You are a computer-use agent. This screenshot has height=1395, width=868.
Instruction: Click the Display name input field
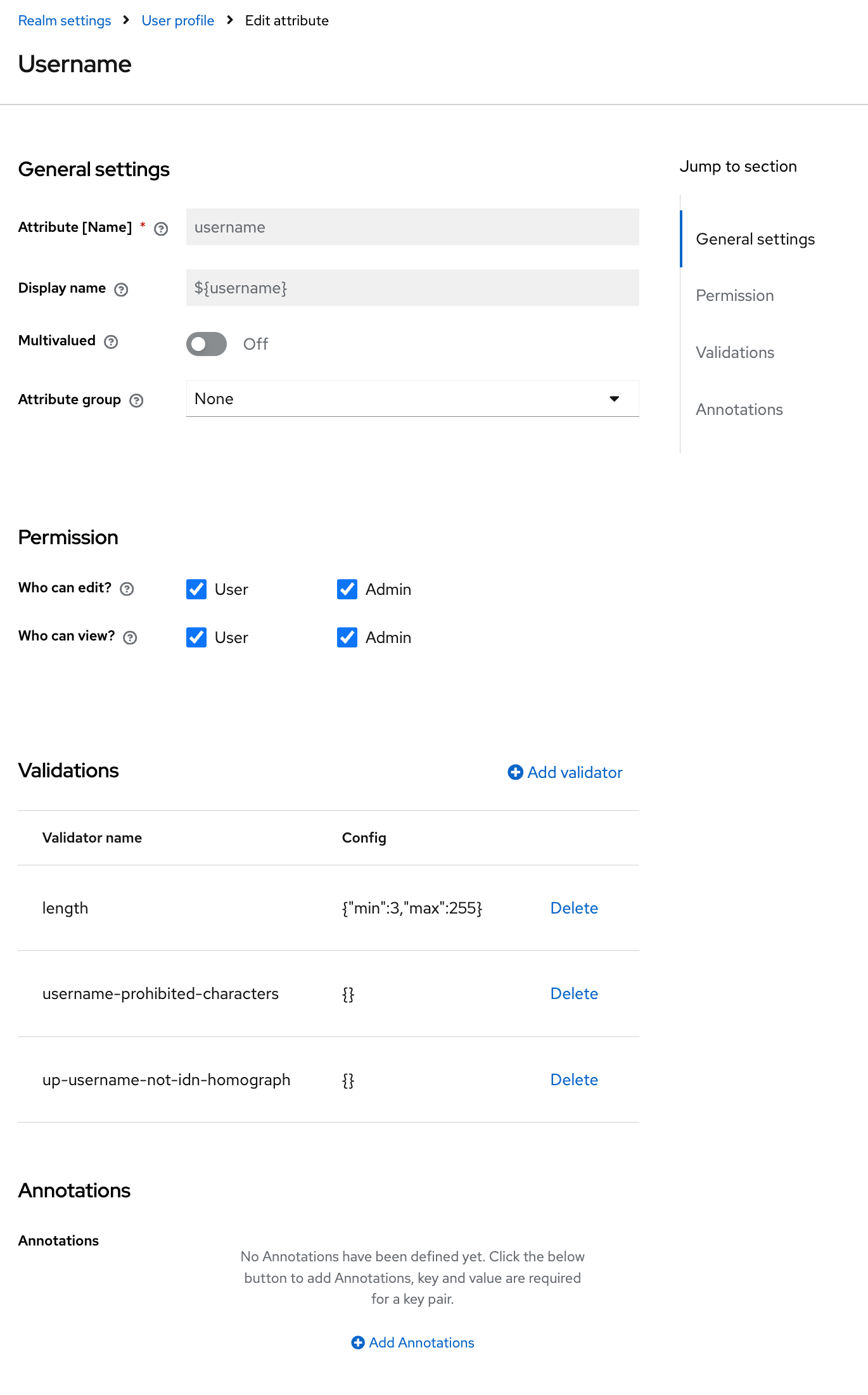(x=412, y=288)
